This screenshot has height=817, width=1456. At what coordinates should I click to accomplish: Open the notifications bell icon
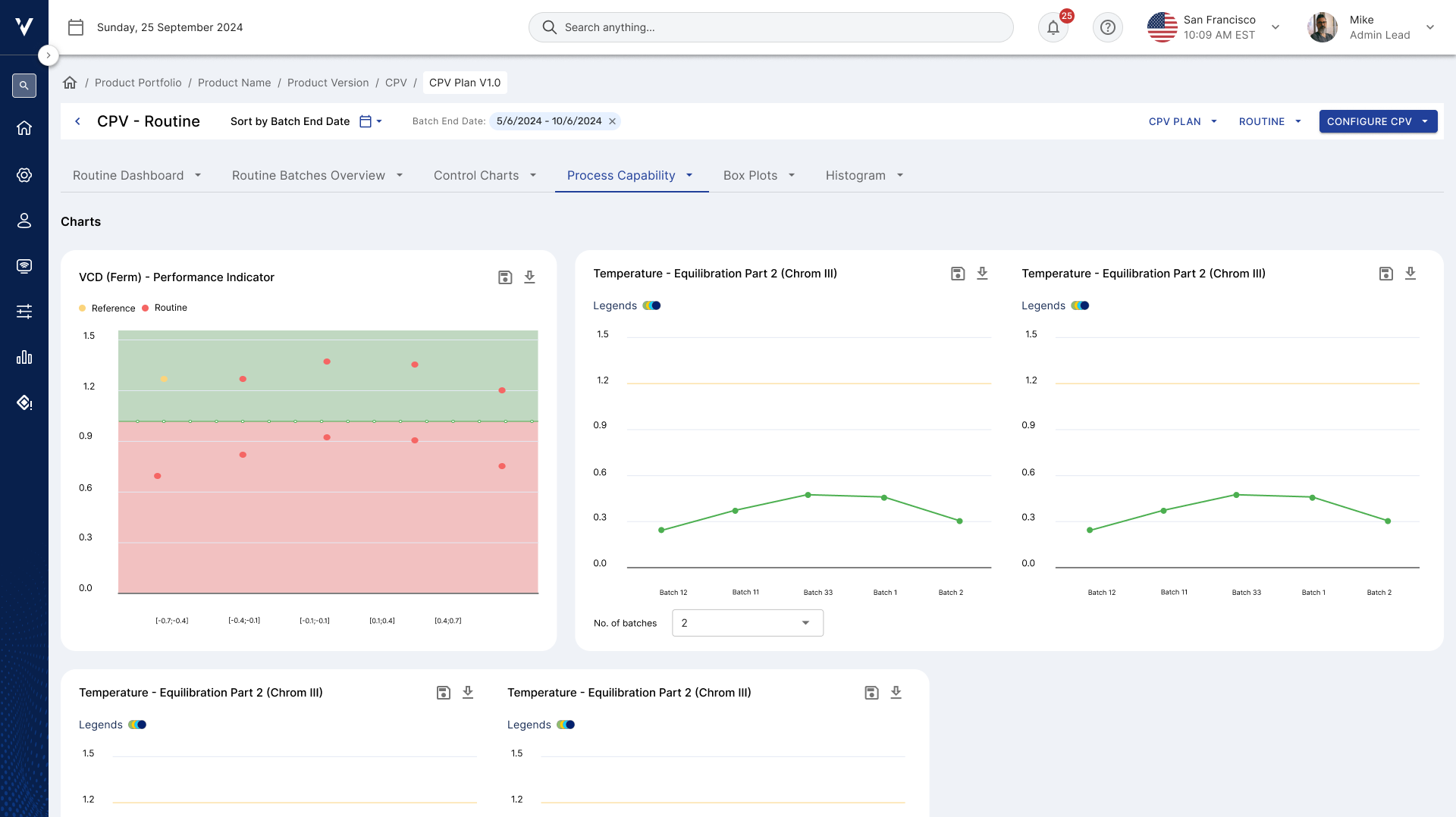1053,27
